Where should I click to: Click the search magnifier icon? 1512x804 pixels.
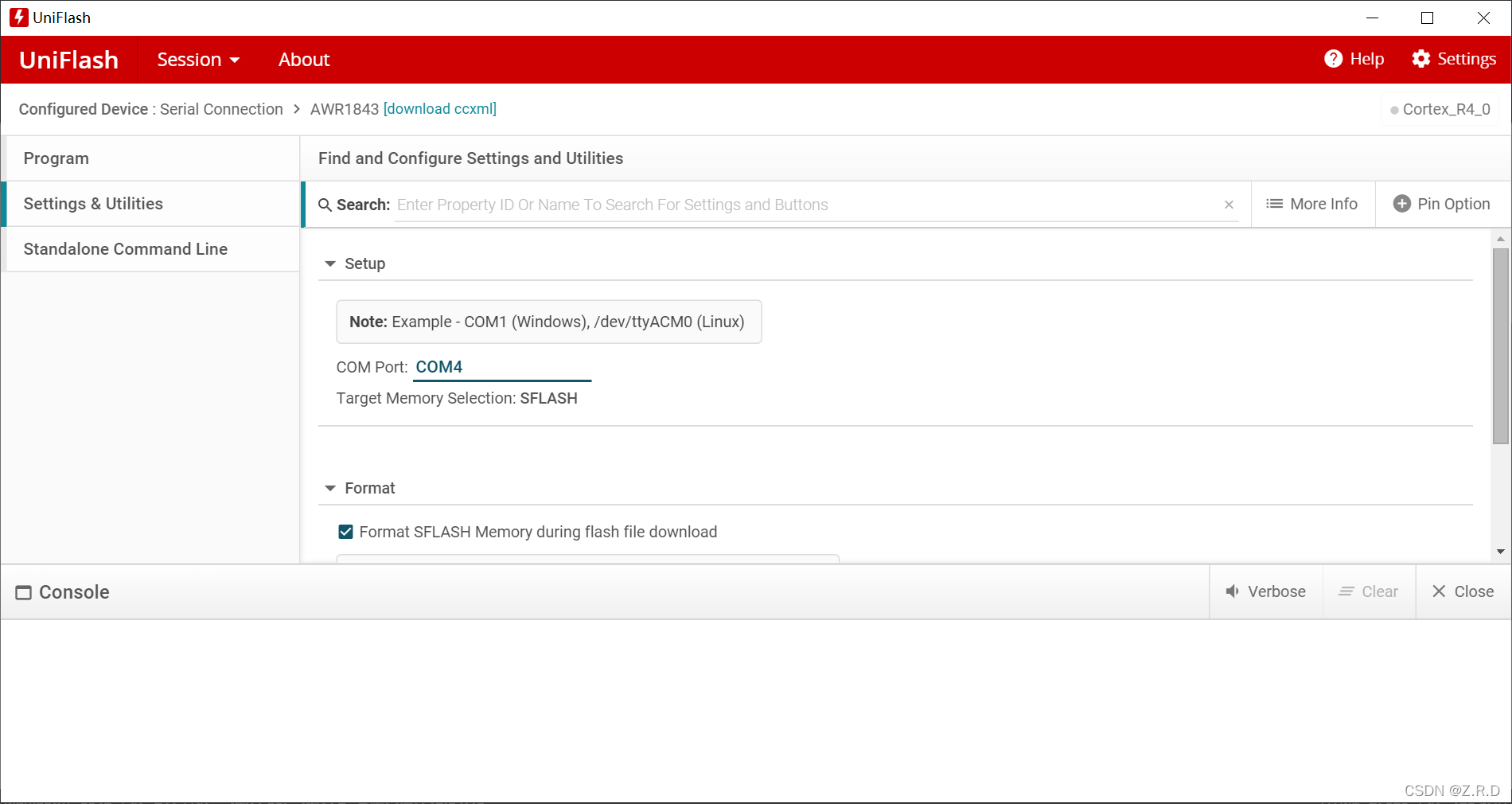tap(325, 205)
